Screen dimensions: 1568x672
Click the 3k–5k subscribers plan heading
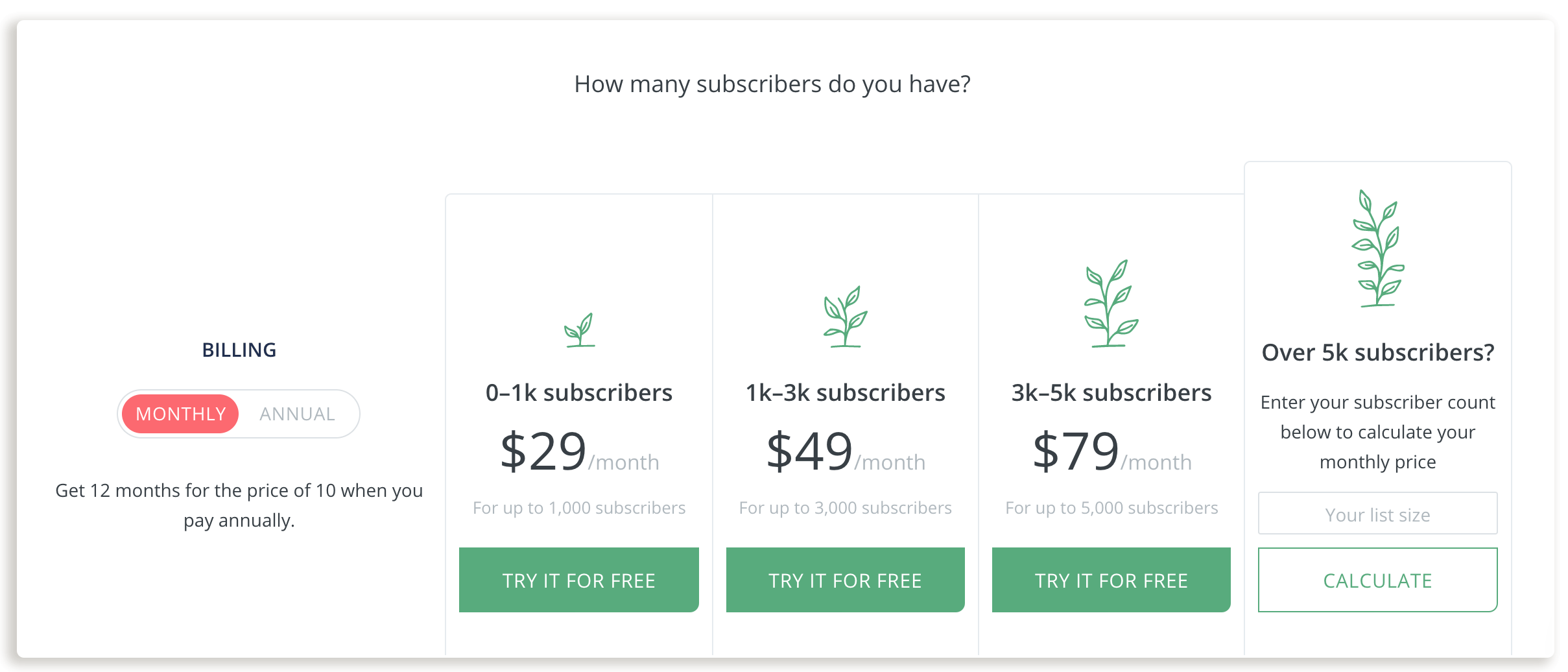[1111, 393]
